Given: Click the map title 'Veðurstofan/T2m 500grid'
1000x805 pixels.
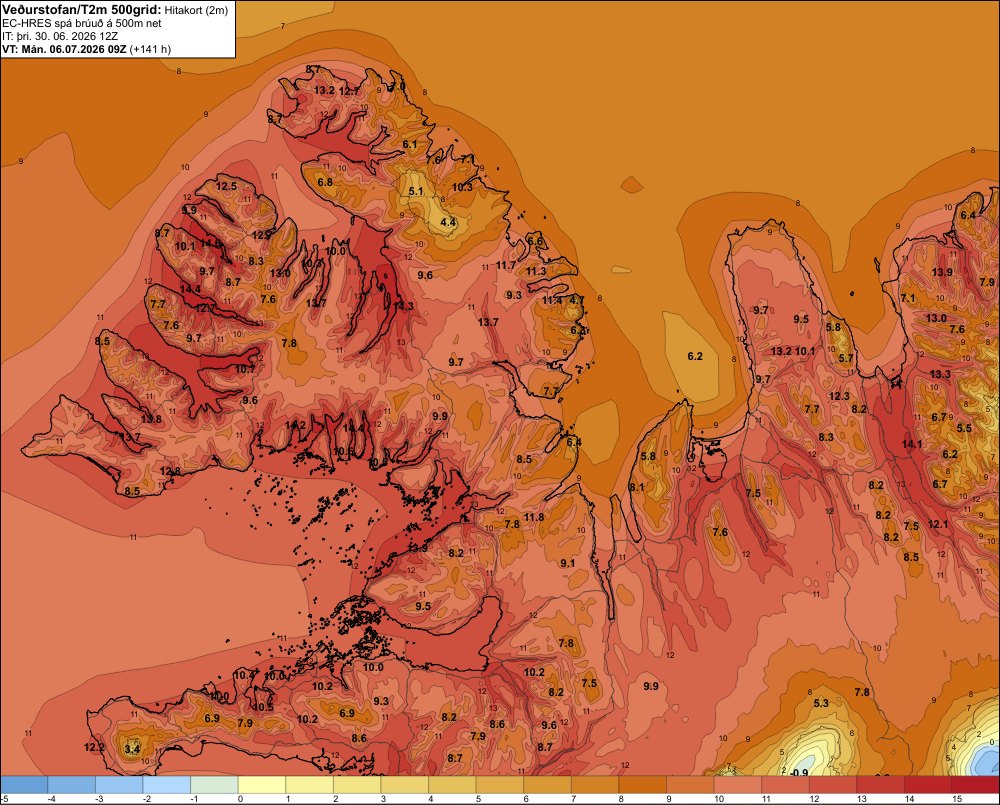Looking at the screenshot, I should click(82, 10).
